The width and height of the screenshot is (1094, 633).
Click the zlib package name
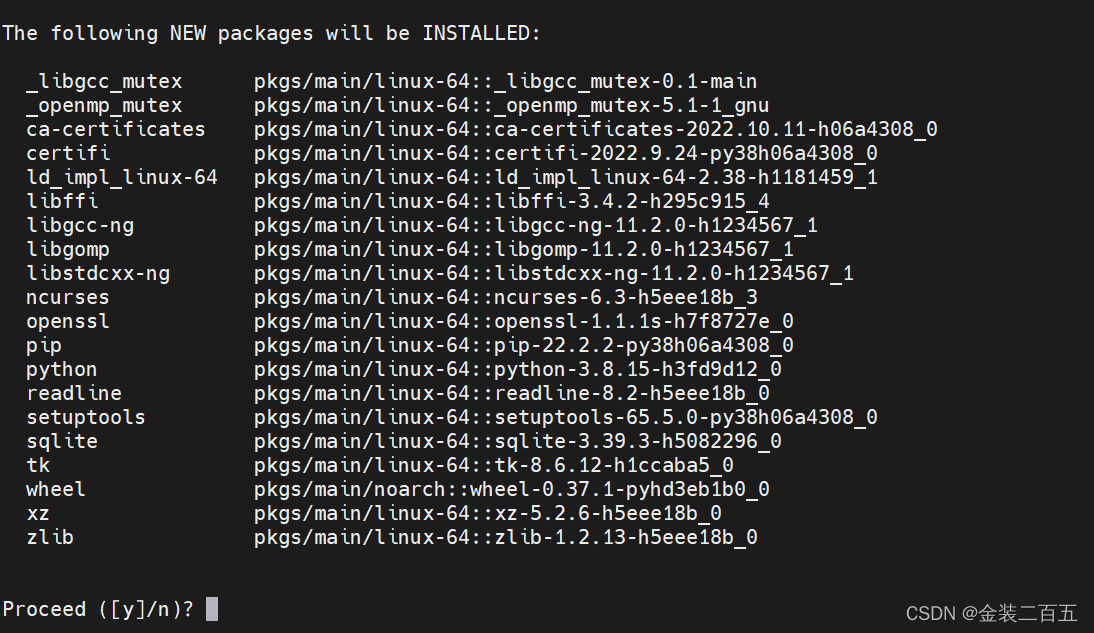pyautogui.click(x=50, y=537)
